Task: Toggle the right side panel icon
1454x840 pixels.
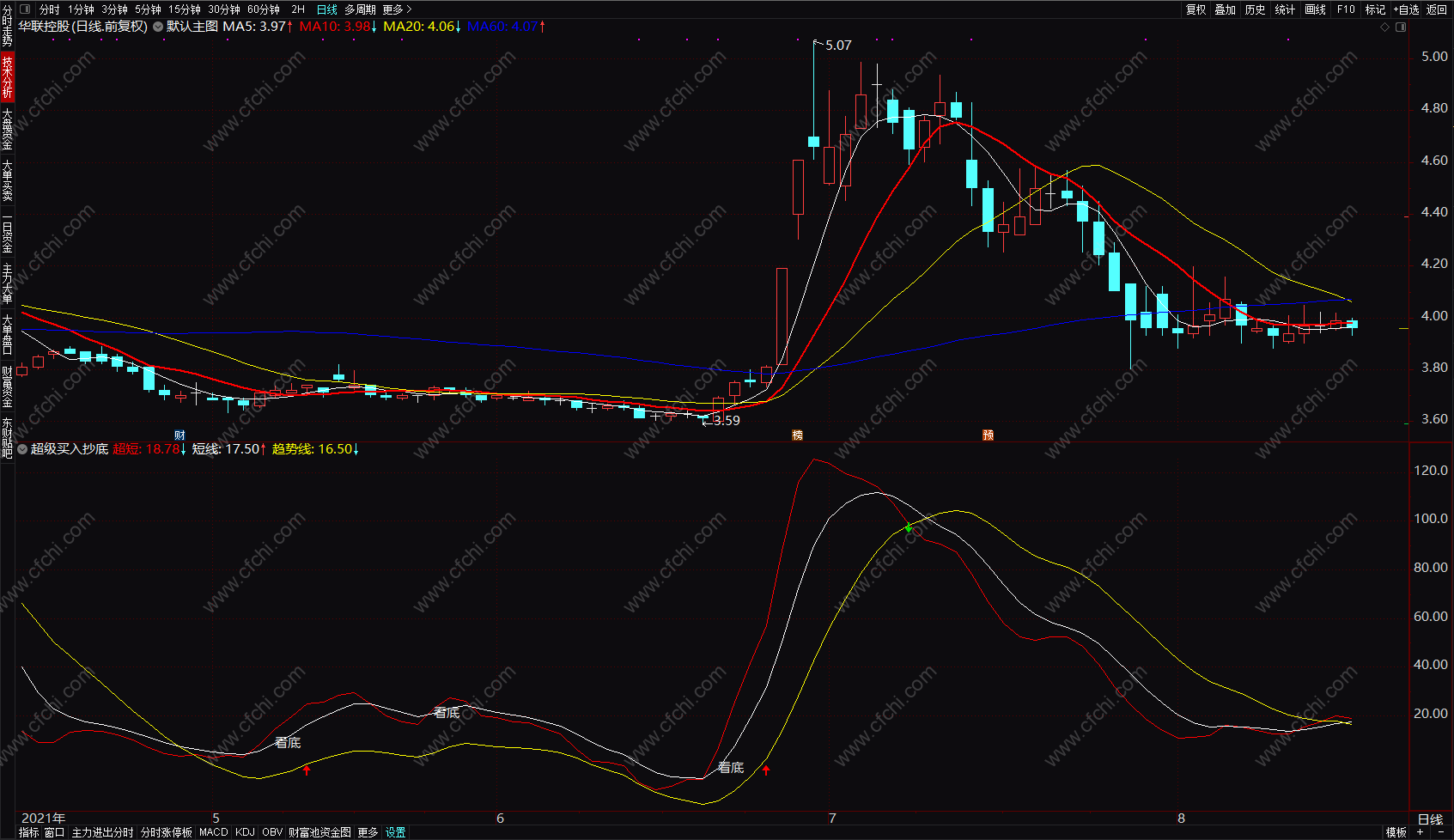Action: click(x=1401, y=27)
